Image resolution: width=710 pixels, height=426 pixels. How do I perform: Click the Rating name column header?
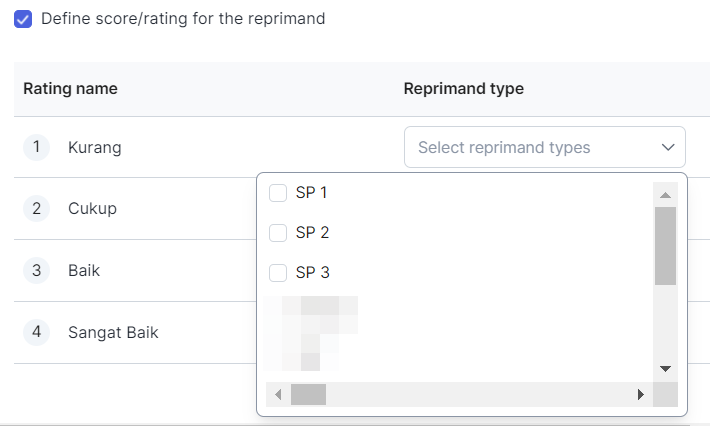click(71, 89)
